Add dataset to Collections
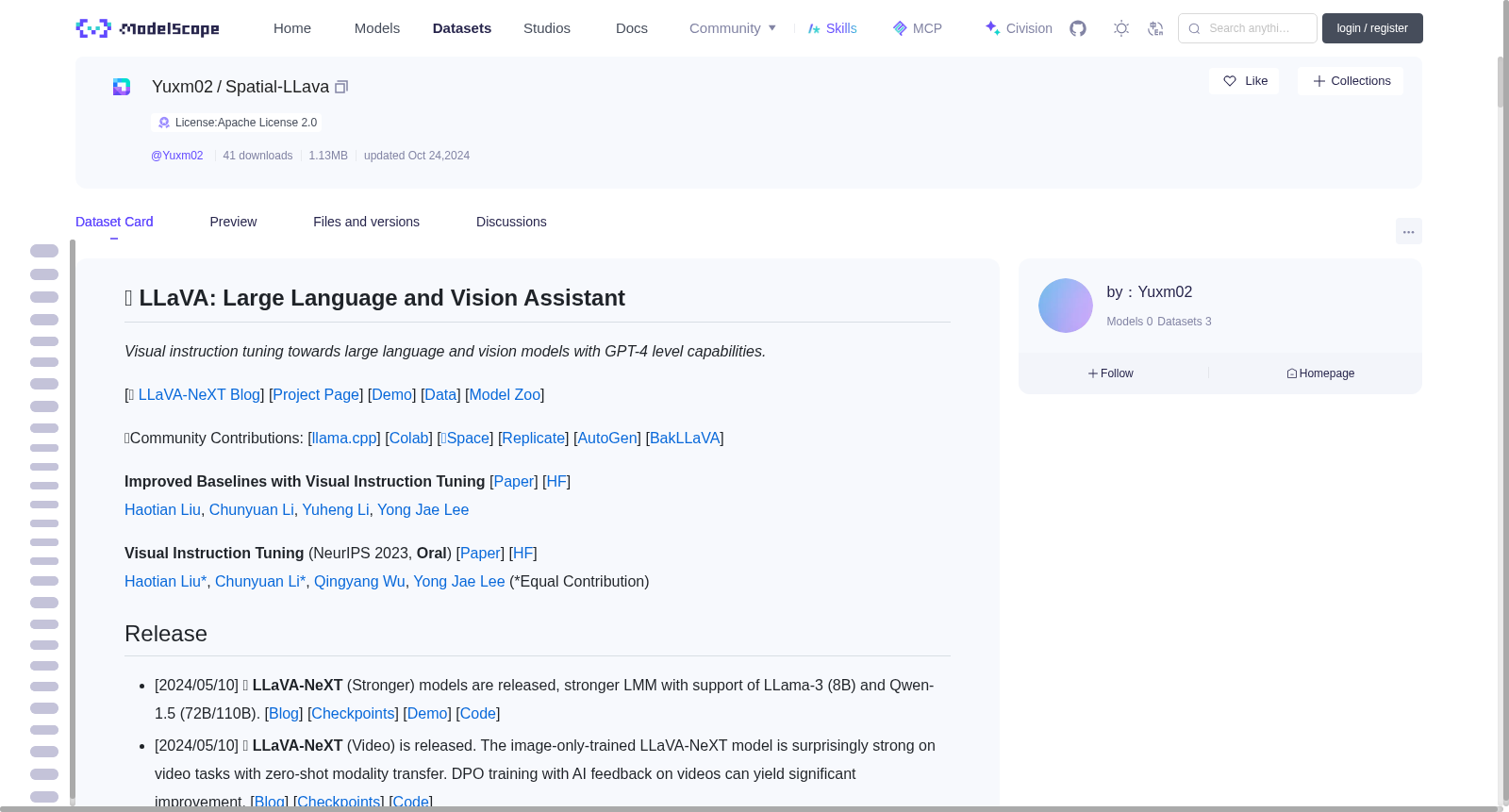Image resolution: width=1509 pixels, height=812 pixels. (x=1351, y=81)
